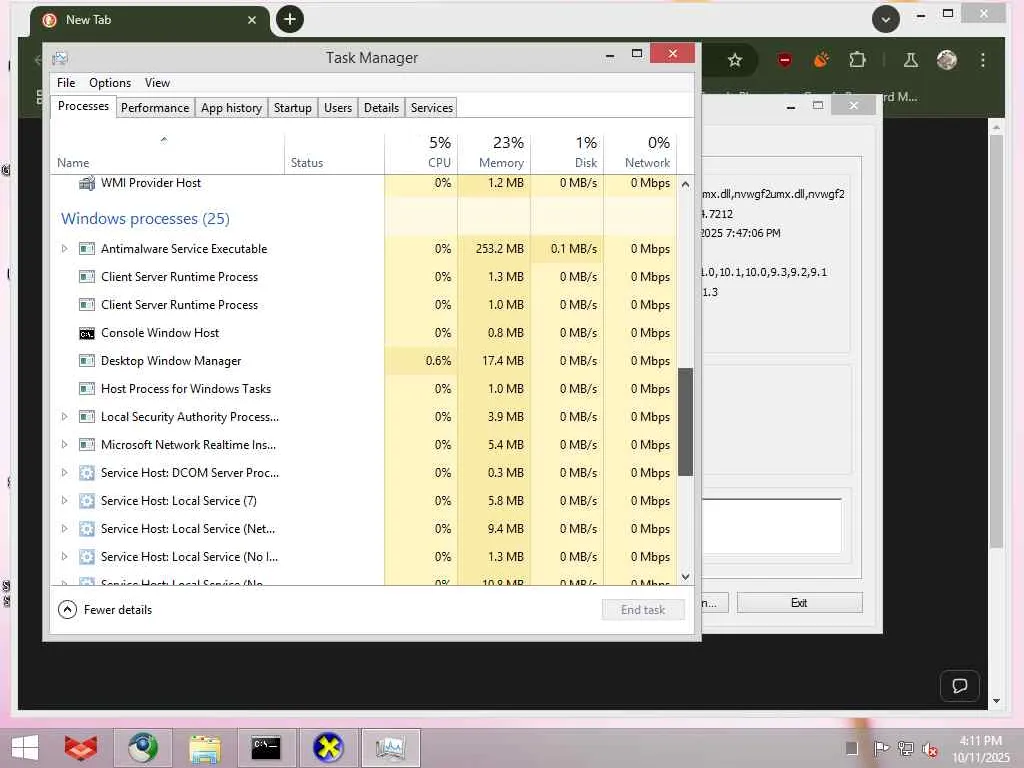Click muted volume icon in system tray
The image size is (1024, 768).
[x=929, y=749]
